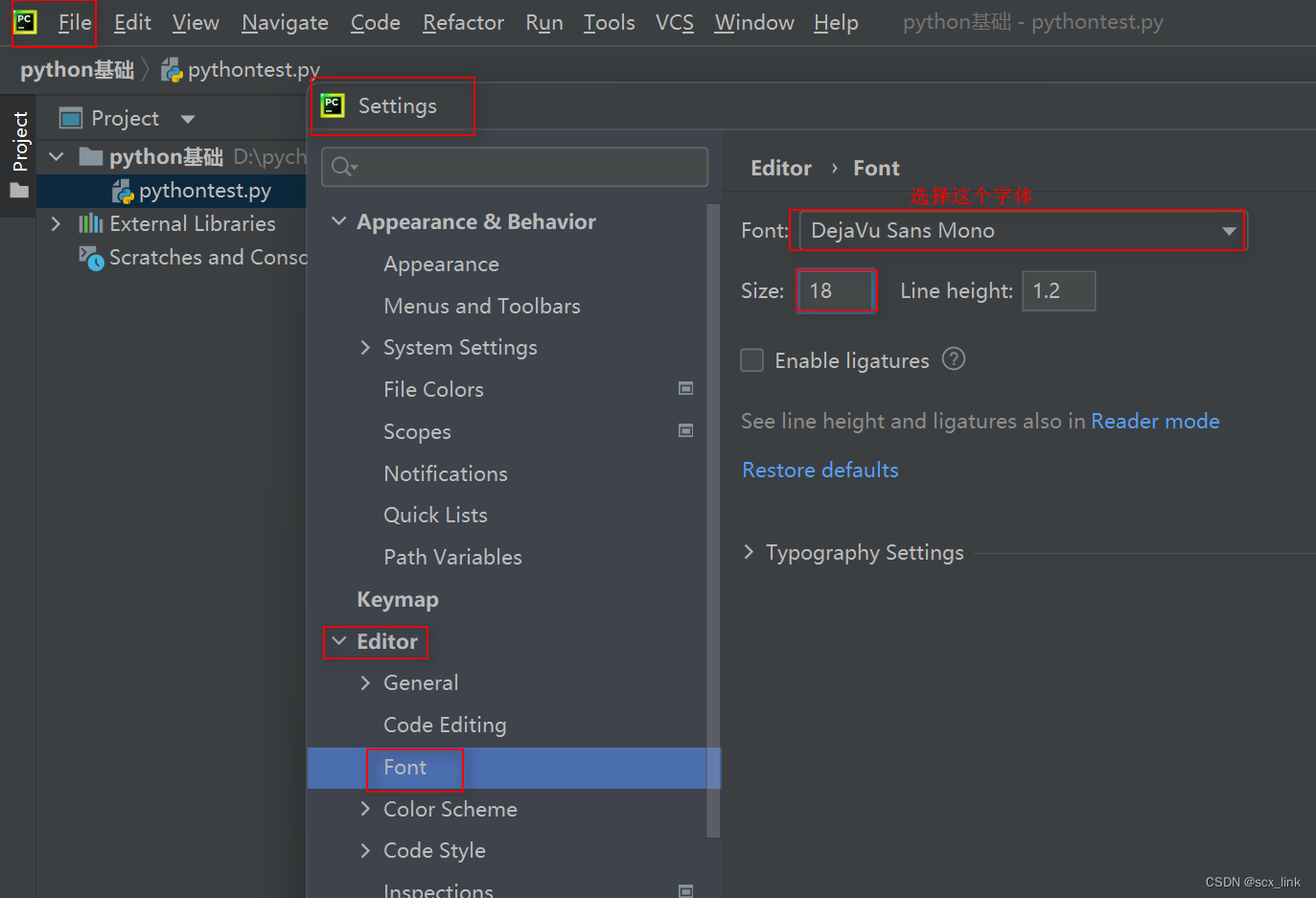Image resolution: width=1316 pixels, height=898 pixels.
Task: Open the Project view dropdown arrow
Action: tap(188, 119)
